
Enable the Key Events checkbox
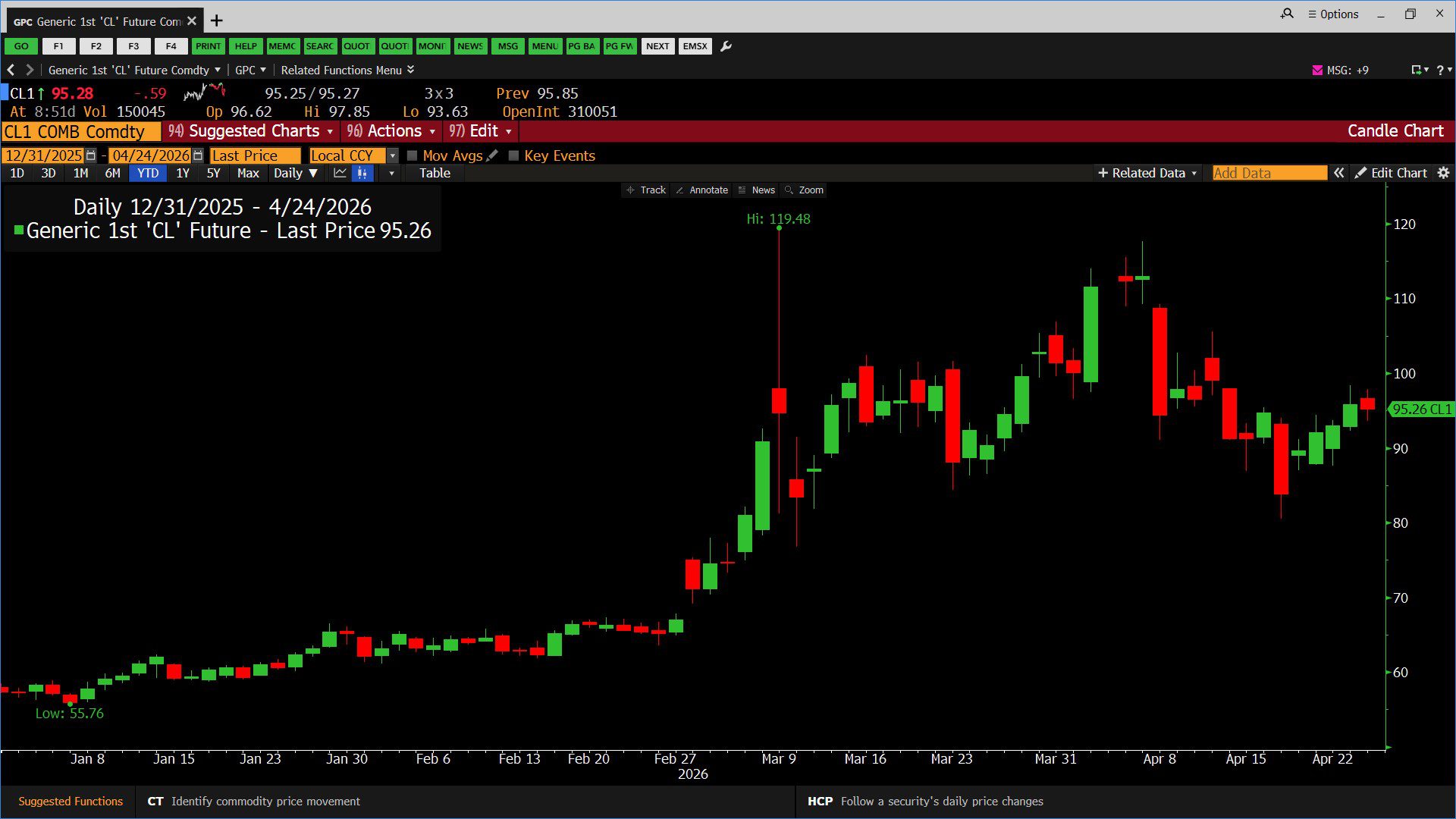pyautogui.click(x=513, y=155)
